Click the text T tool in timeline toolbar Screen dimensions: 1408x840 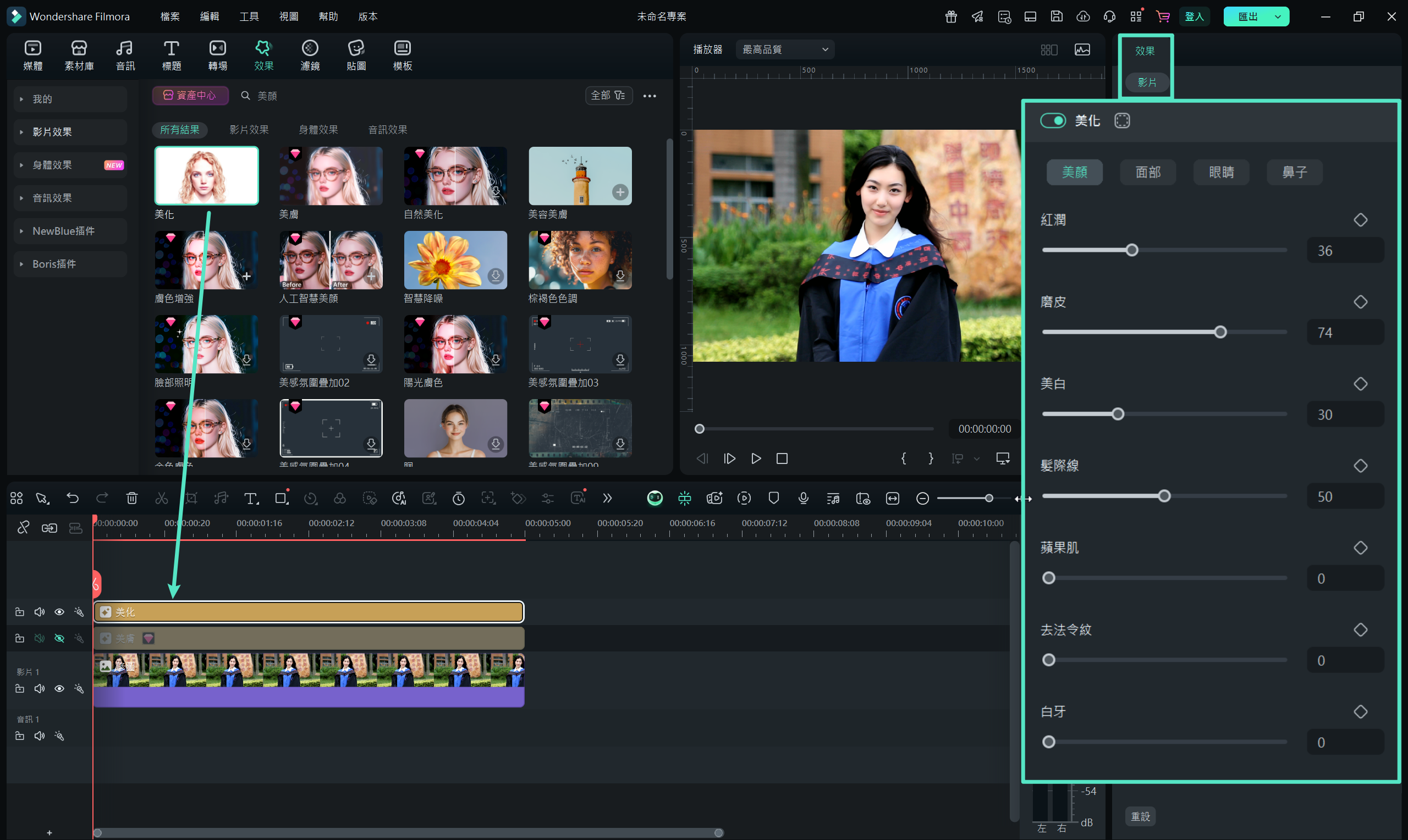click(251, 498)
